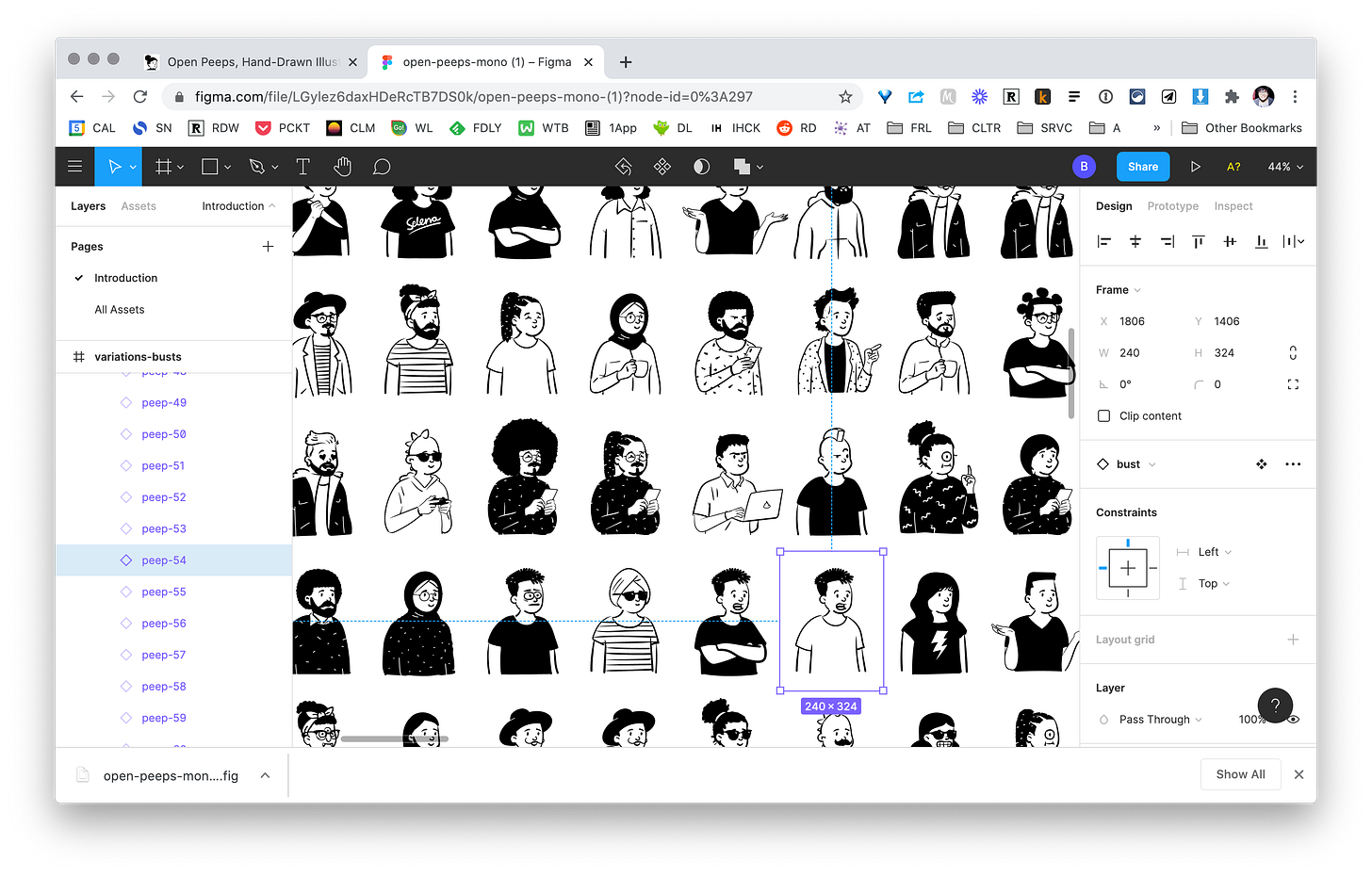Viewport: 1372px width, 876px height.
Task: Open the Frame tool options chevron
Action: pyautogui.click(x=180, y=168)
